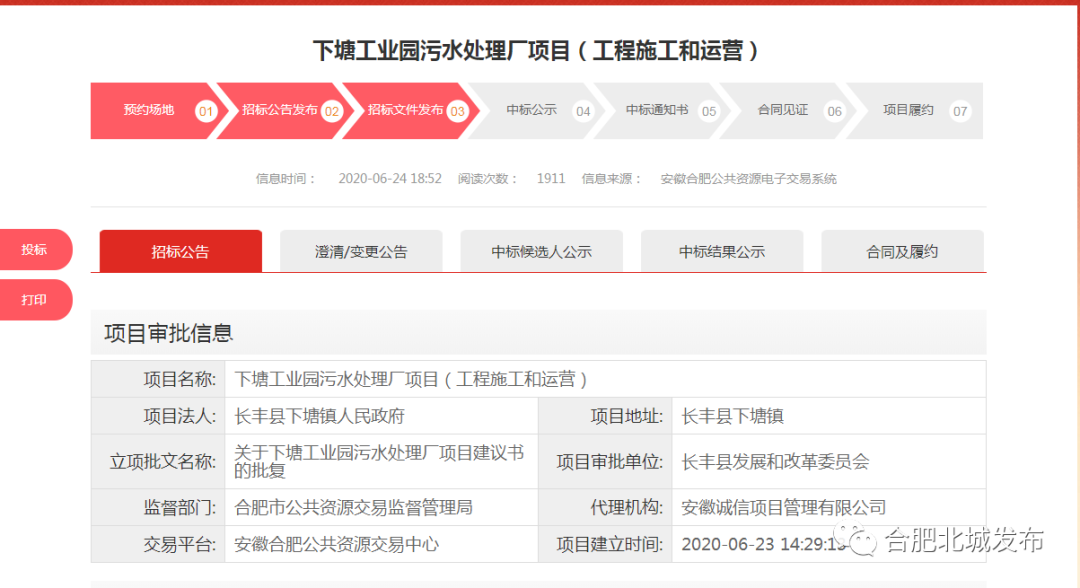Open the 招标公告 tab

point(180,252)
